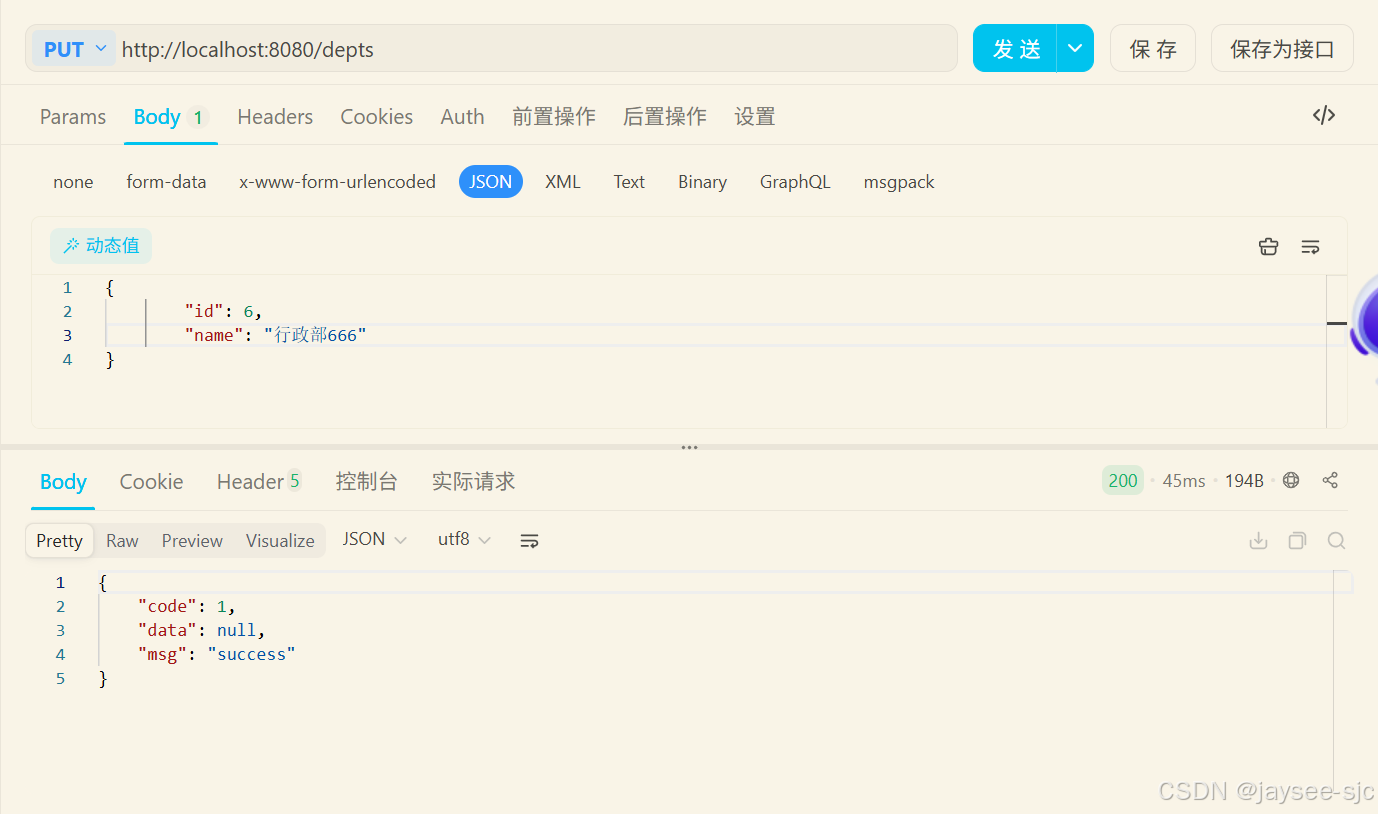Switch to the Auth tab
This screenshot has height=814, width=1378.
click(x=462, y=117)
